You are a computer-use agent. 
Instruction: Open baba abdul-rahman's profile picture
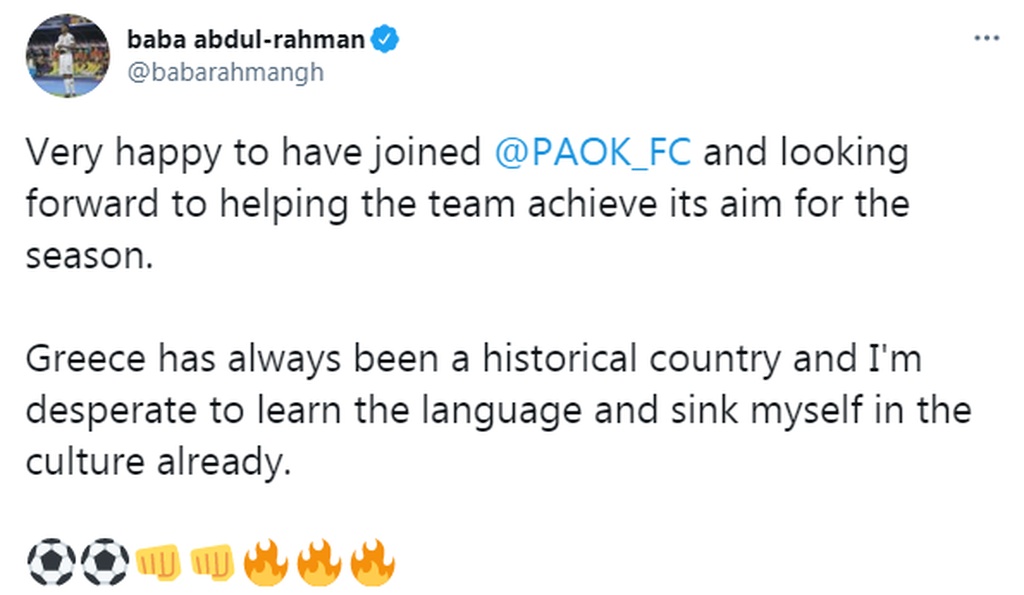(68, 58)
